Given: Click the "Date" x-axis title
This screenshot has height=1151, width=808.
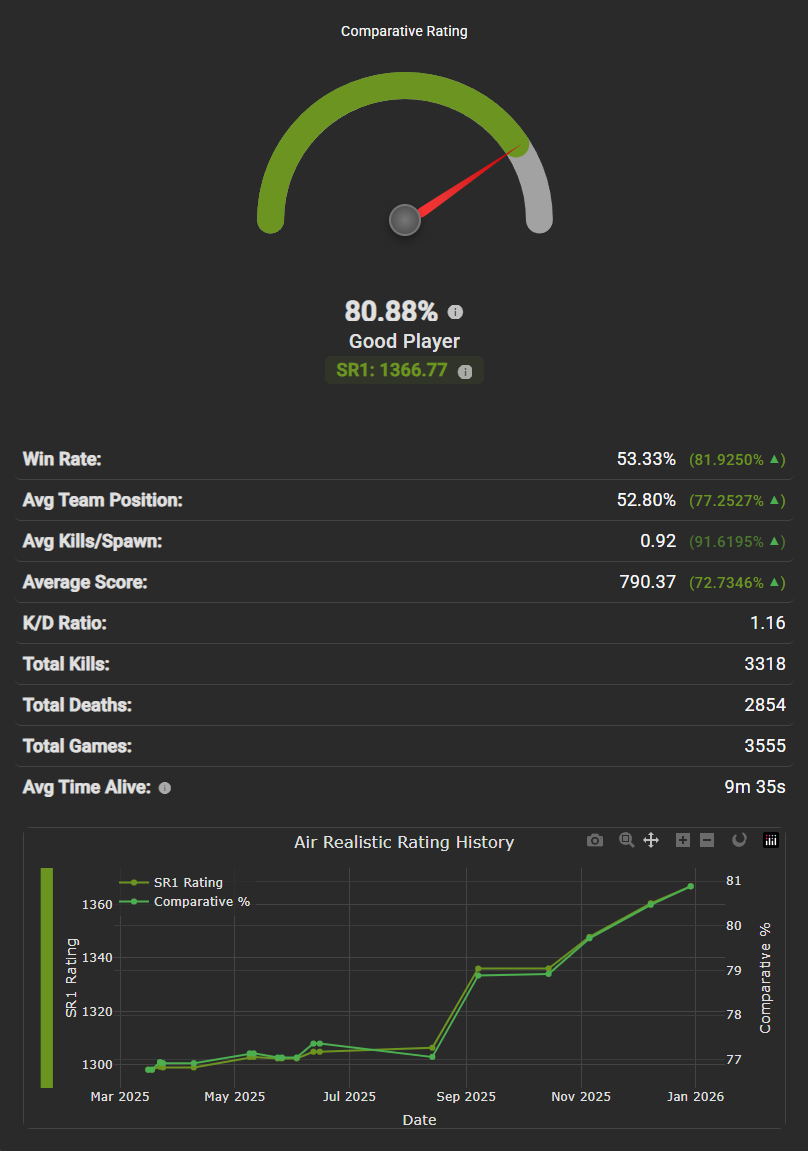Looking at the screenshot, I should coord(420,1121).
